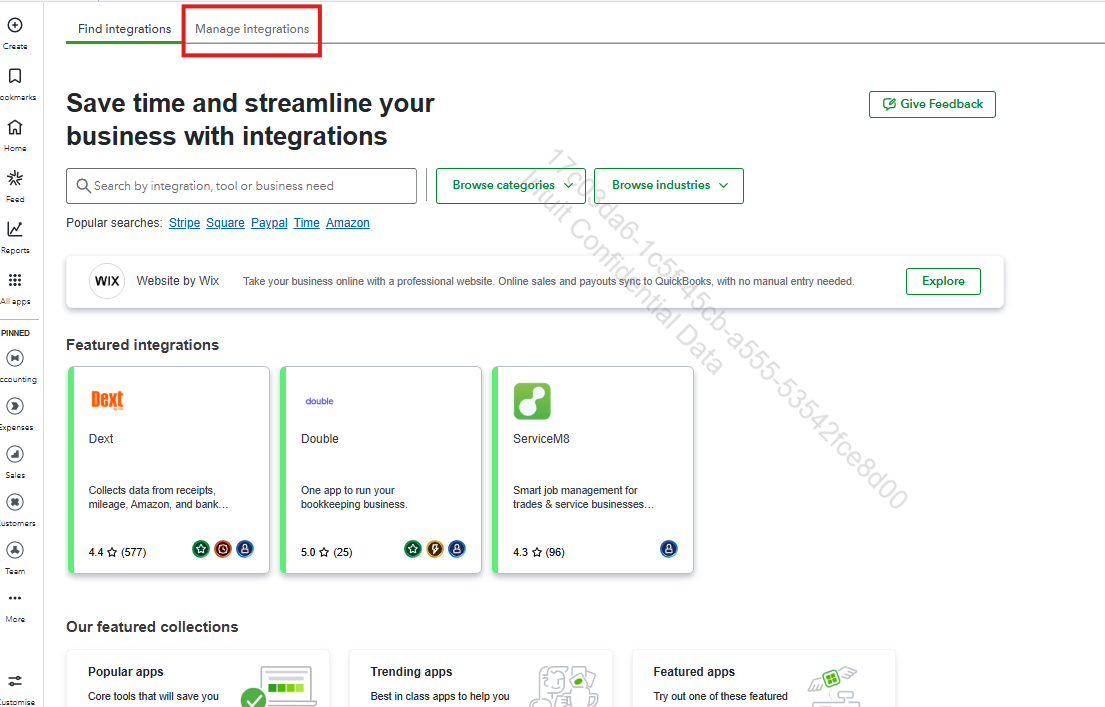This screenshot has height=707, width=1105.
Task: Expand Browse industries dropdown
Action: pyautogui.click(x=669, y=186)
